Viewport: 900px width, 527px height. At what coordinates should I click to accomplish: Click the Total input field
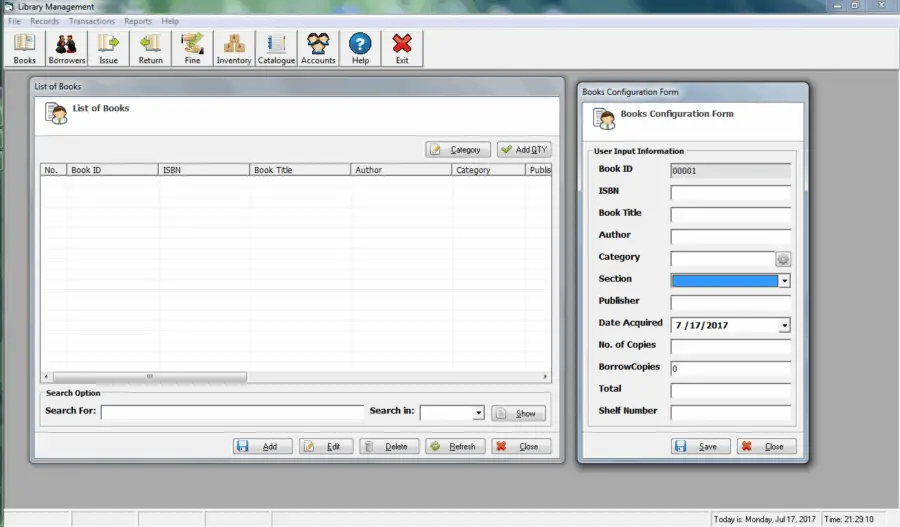[730, 391]
